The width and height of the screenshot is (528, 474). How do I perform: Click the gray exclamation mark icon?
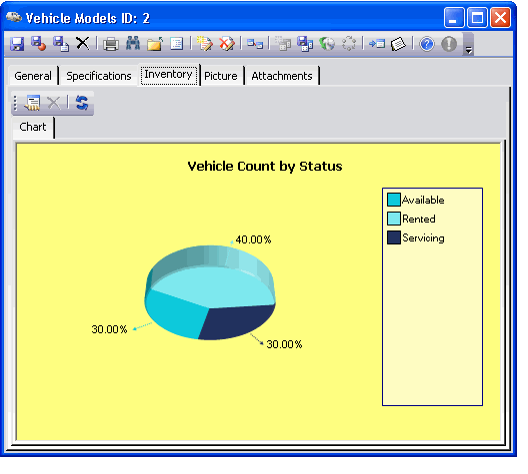[x=449, y=44]
